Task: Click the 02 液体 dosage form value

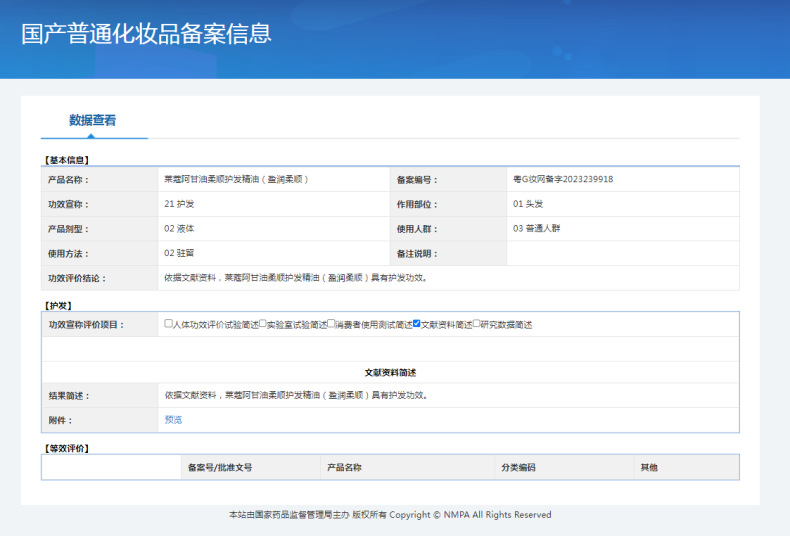Action: click(179, 229)
